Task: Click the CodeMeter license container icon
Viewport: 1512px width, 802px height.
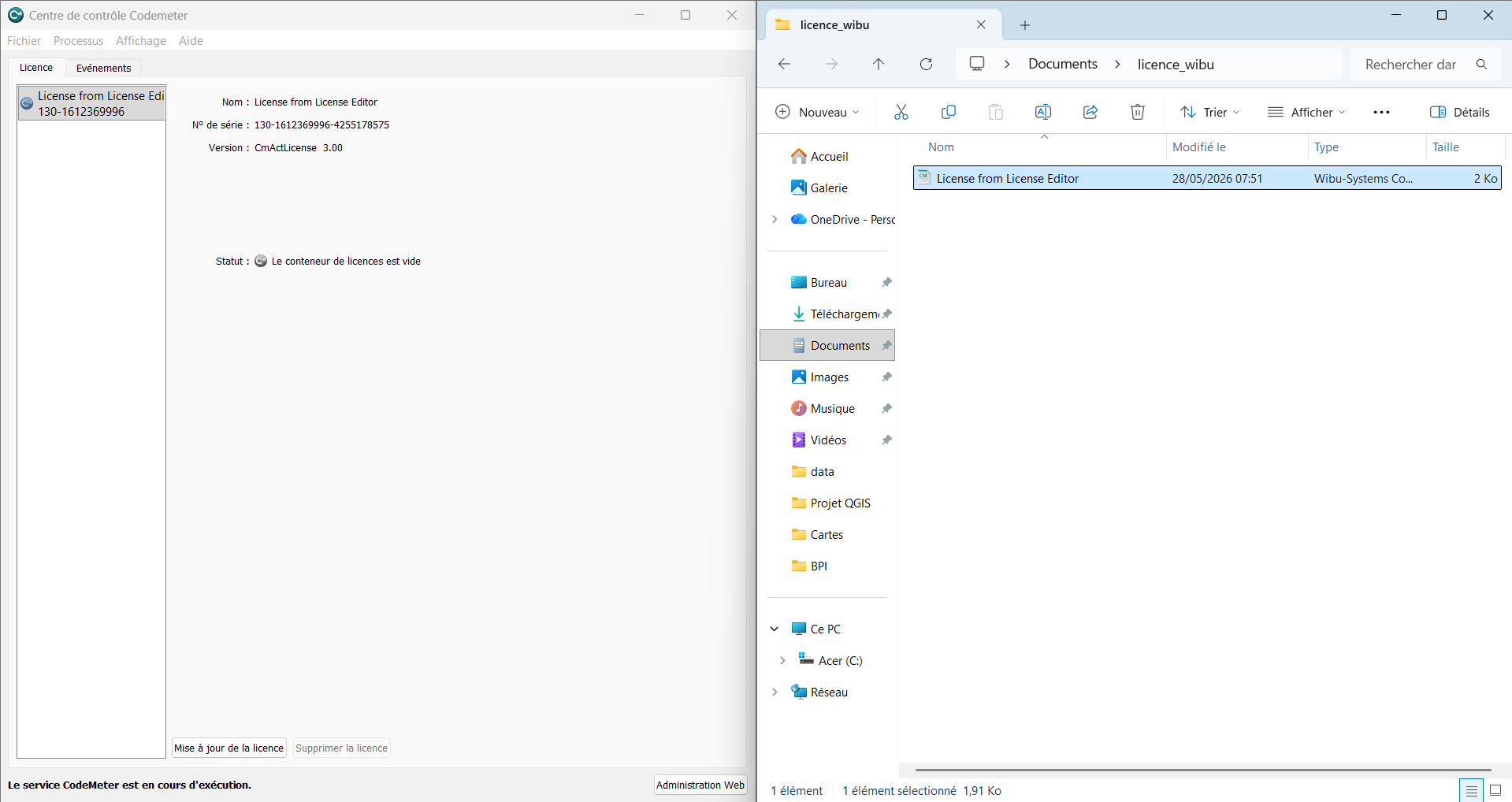Action: coord(27,103)
